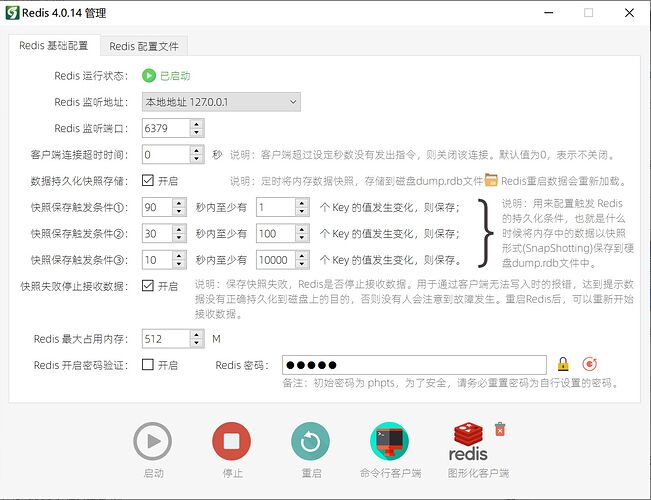Screen dimensions: 651x500
Task: Click the Redis listen port field 6379
Action: [x=166, y=128]
